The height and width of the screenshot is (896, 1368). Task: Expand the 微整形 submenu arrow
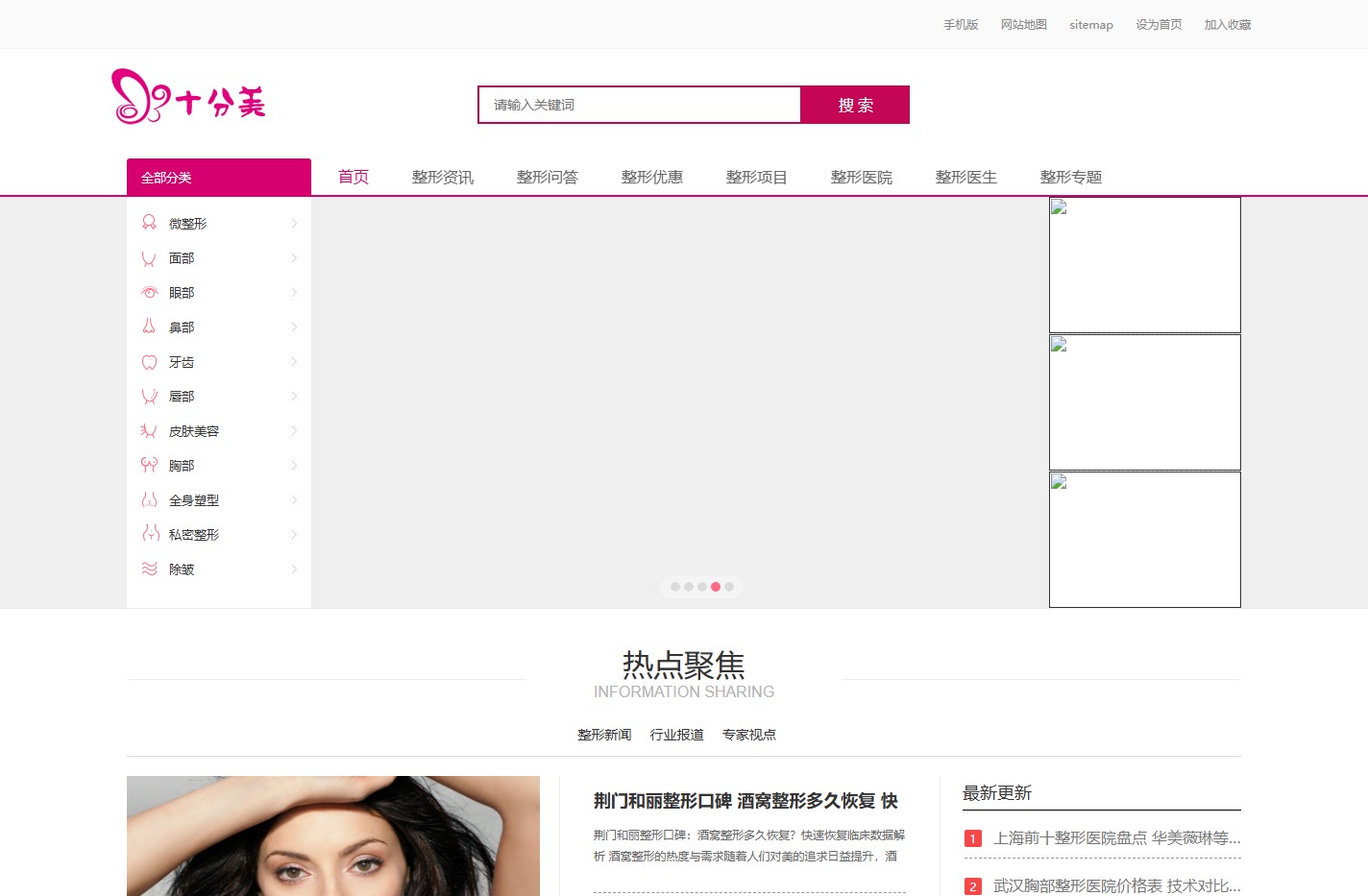tap(294, 223)
